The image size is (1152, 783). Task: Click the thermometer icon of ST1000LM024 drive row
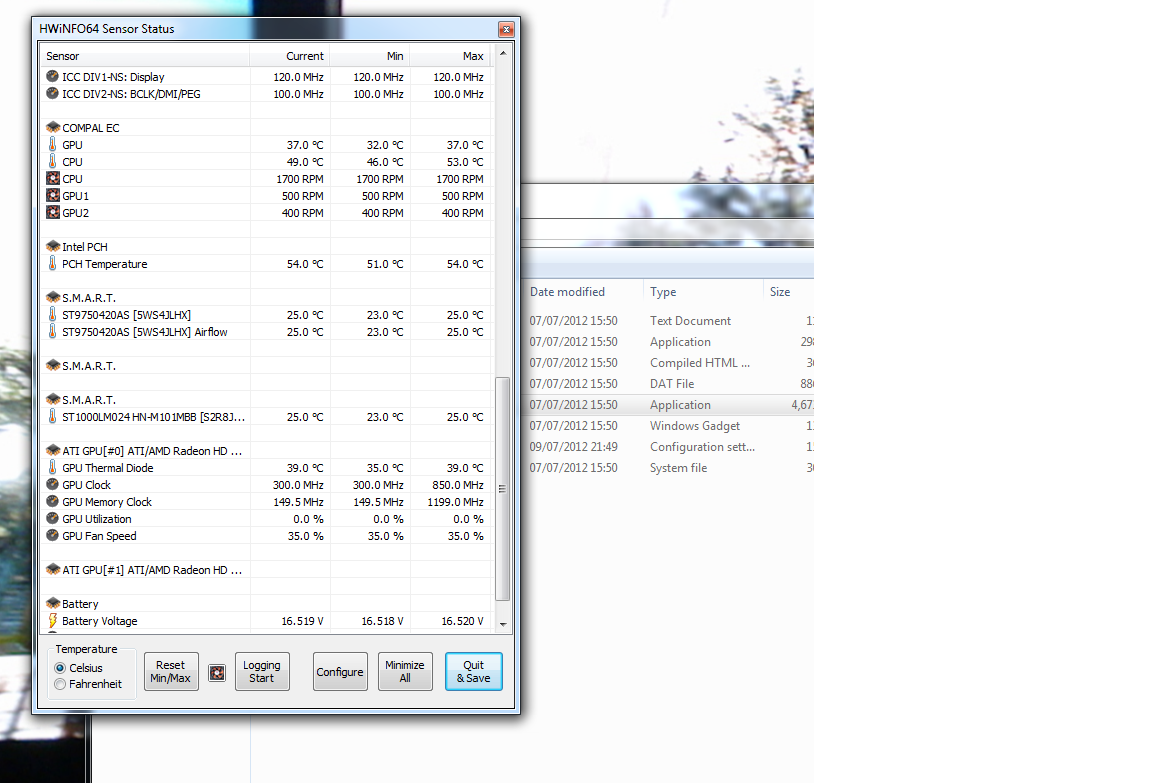52,416
